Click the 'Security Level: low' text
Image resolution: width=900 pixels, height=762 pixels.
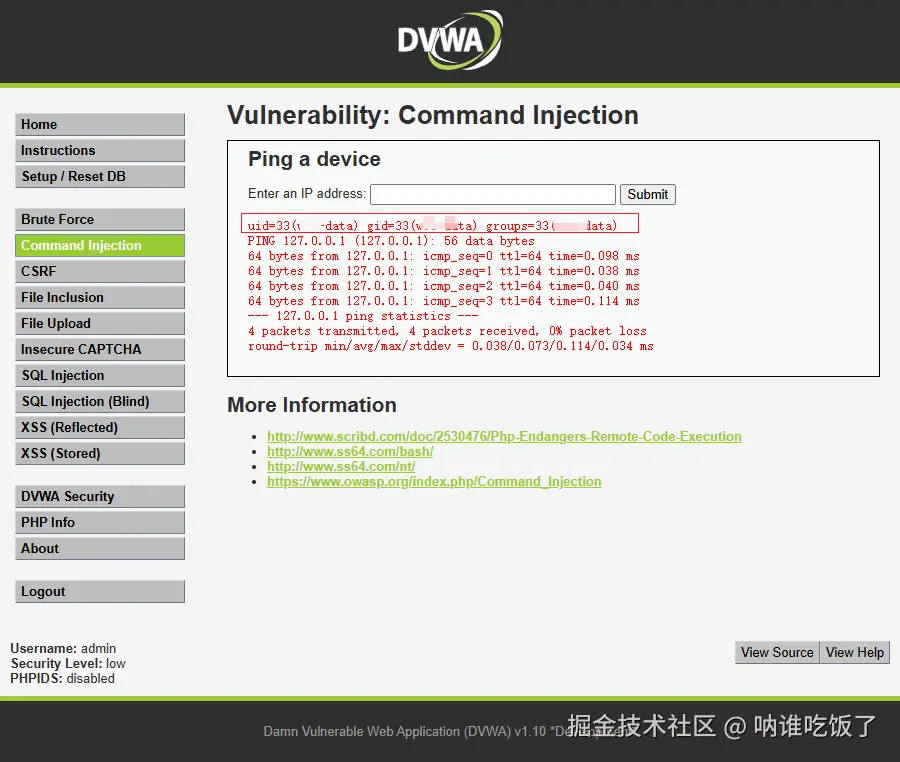pyautogui.click(x=68, y=663)
